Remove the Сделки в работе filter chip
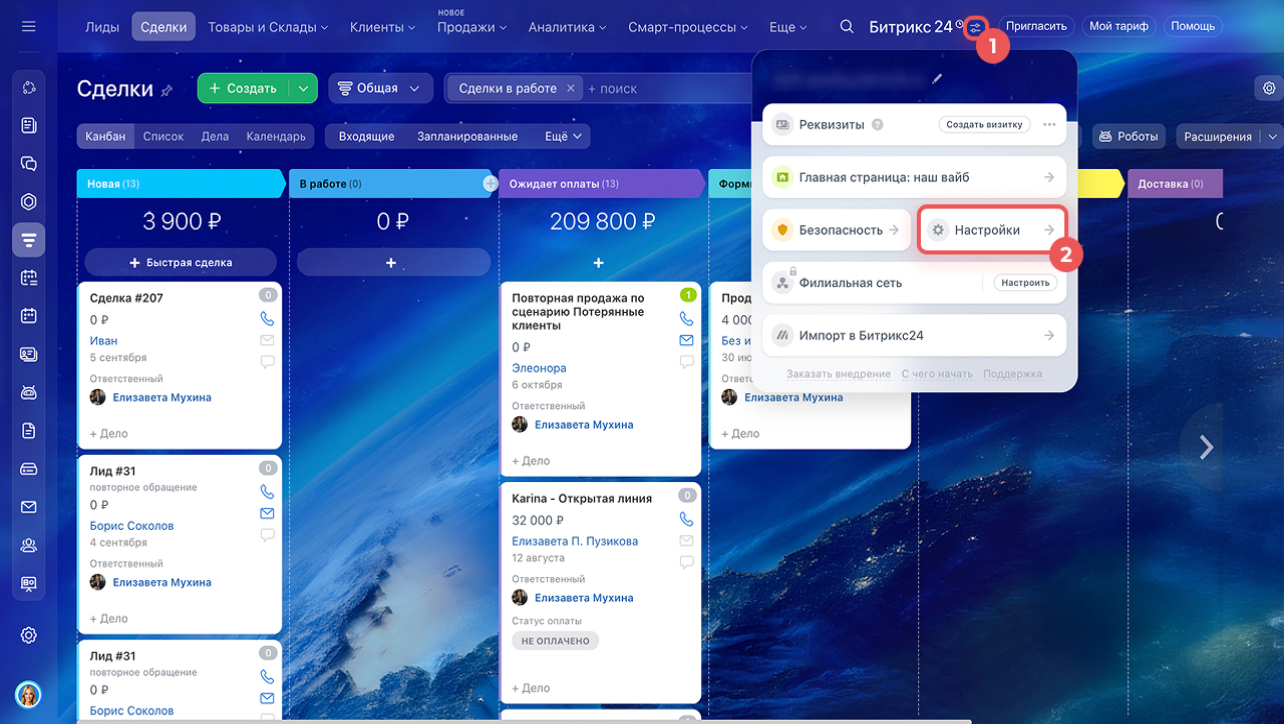This screenshot has height=724, width=1284. point(571,88)
